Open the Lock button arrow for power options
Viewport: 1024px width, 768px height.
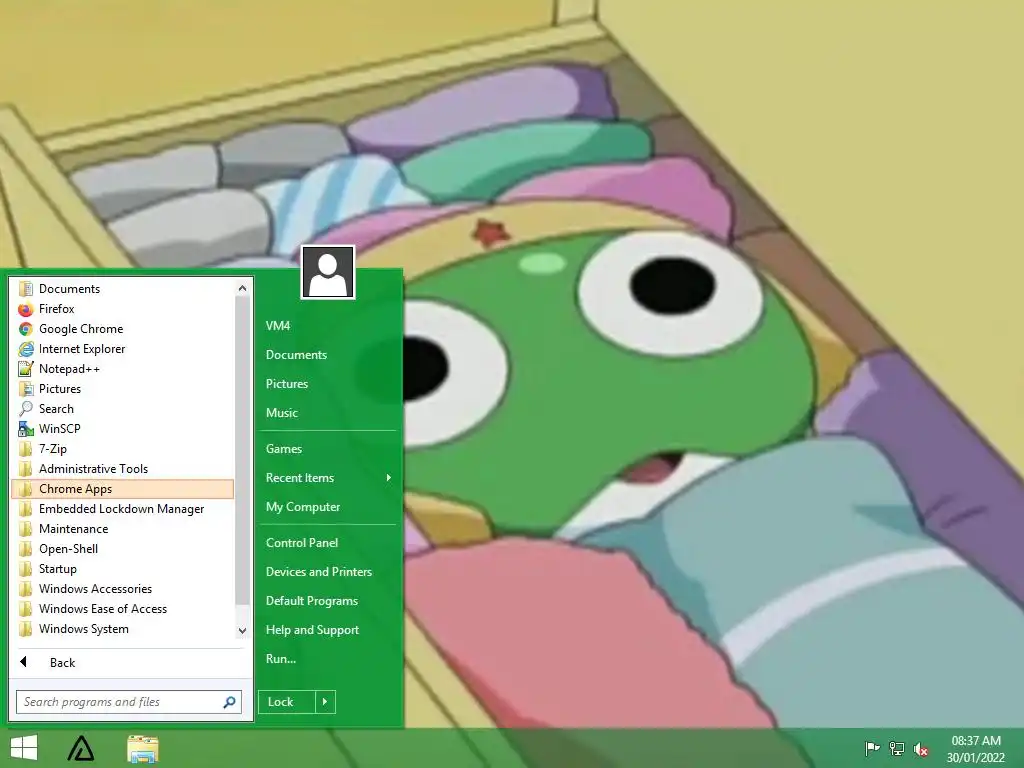point(325,702)
